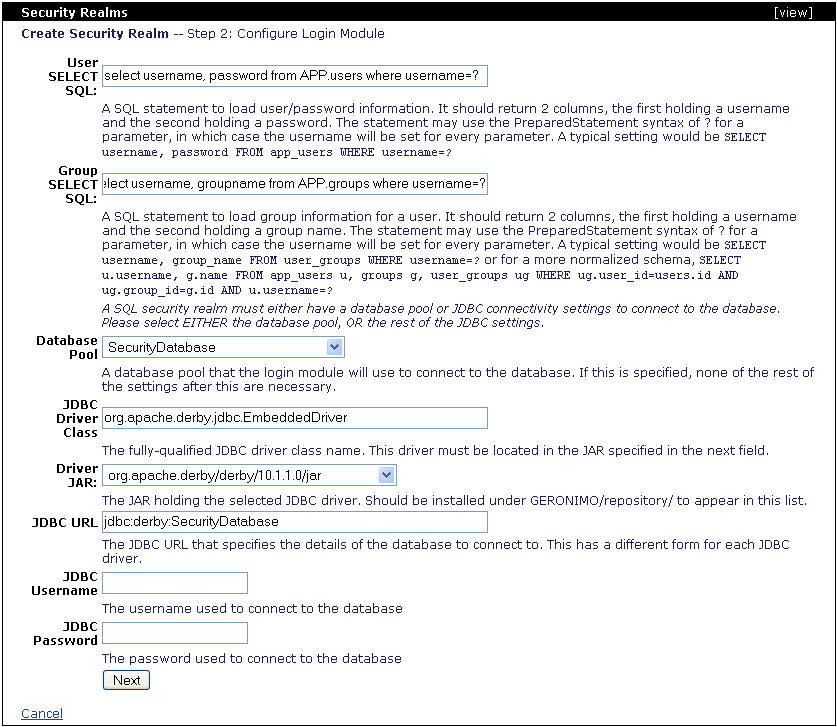Click the 'JDBC URL' label
This screenshot has width=837, height=727.
coord(65,523)
